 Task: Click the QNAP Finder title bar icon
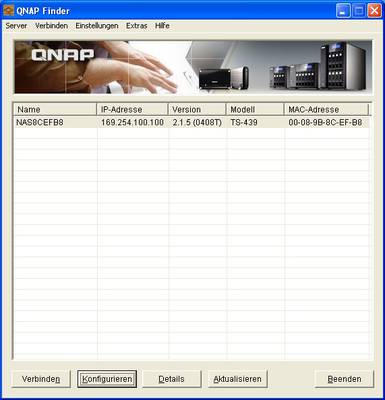click(8, 11)
